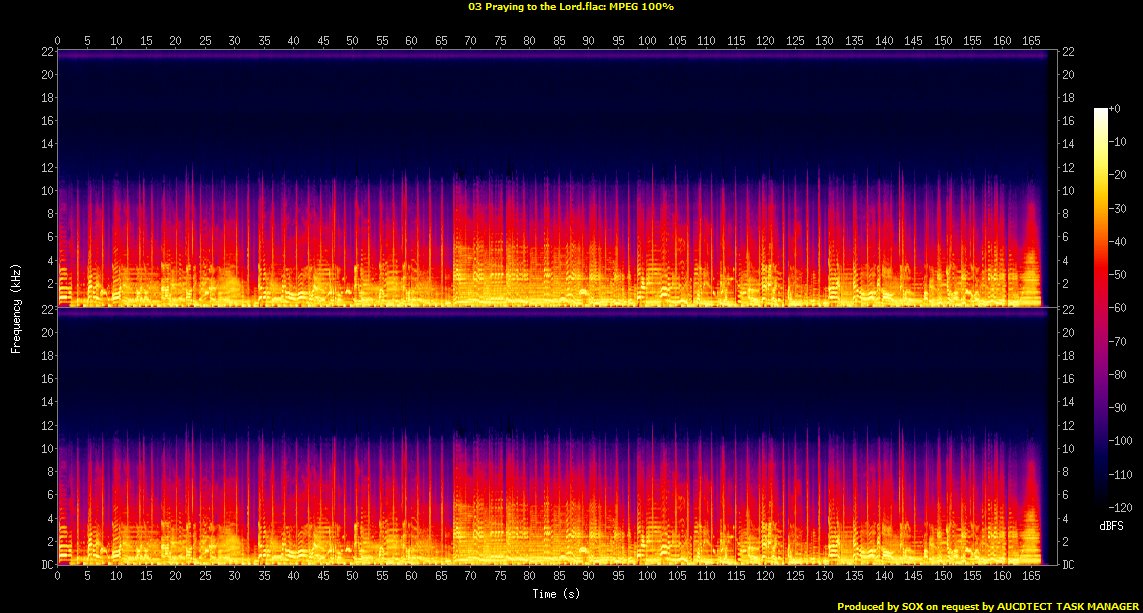Click the 130 tick on top time axis

coord(824,41)
